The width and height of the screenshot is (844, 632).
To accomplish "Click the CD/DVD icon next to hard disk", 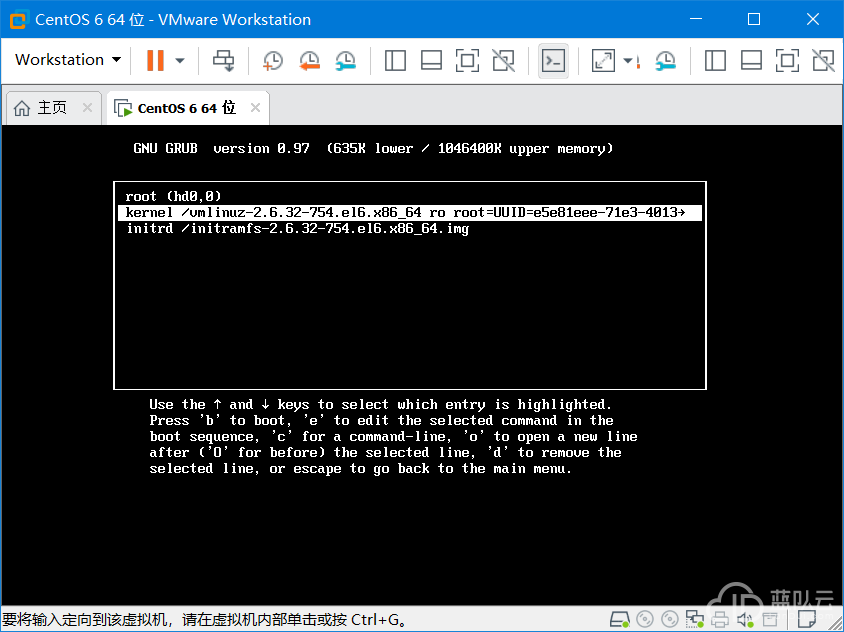I will pyautogui.click(x=645, y=620).
